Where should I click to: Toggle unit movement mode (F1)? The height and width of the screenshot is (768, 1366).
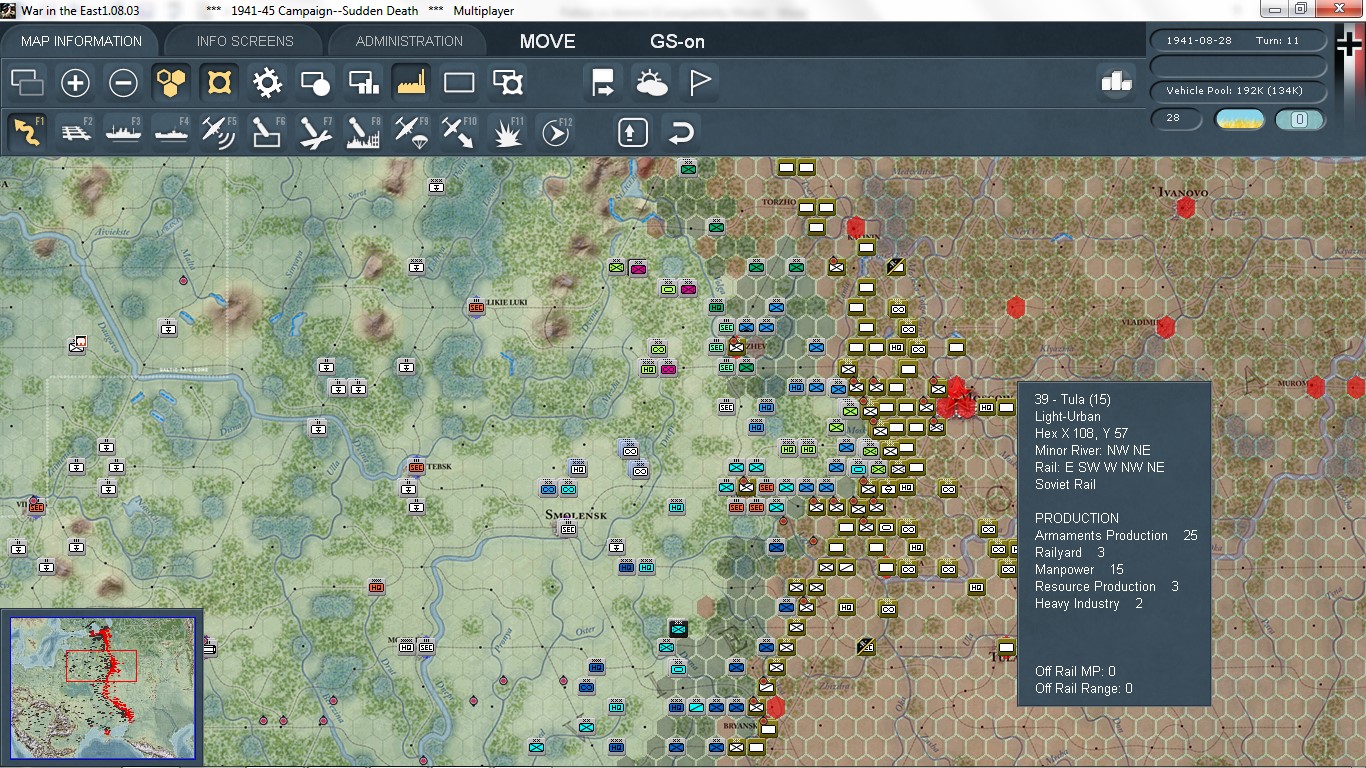coord(28,132)
